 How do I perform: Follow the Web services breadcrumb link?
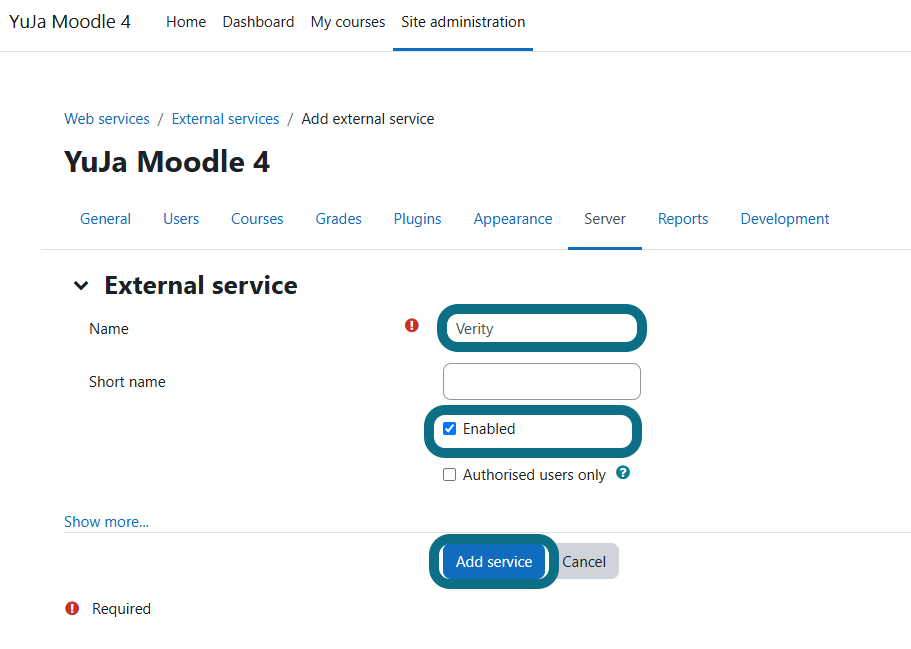107,119
